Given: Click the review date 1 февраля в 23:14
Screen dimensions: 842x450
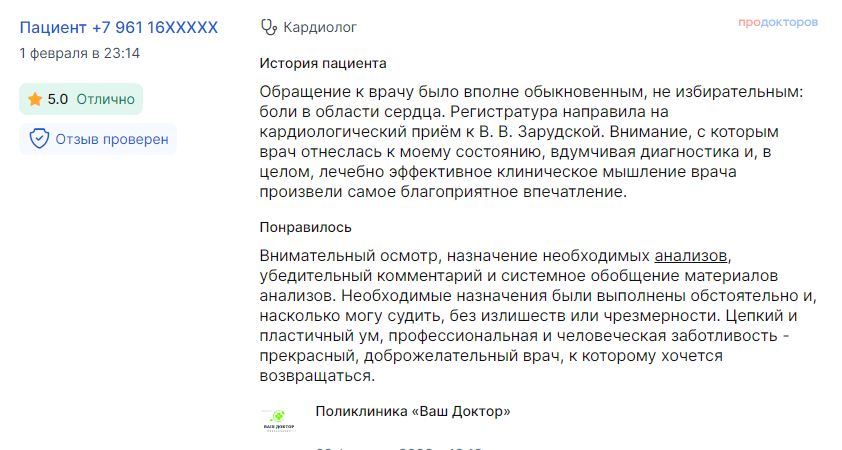Looking at the screenshot, I should 80,53.
